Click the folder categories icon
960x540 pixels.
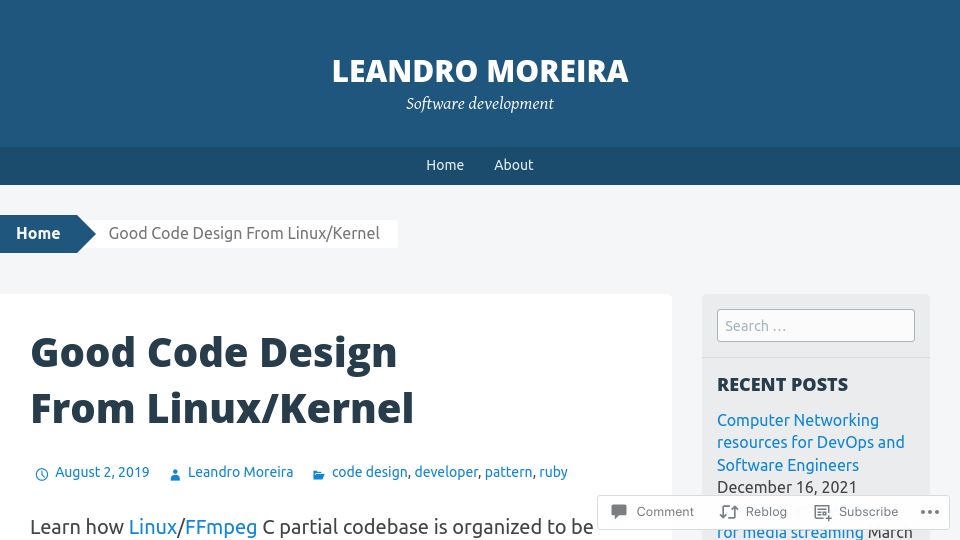[x=318, y=474]
